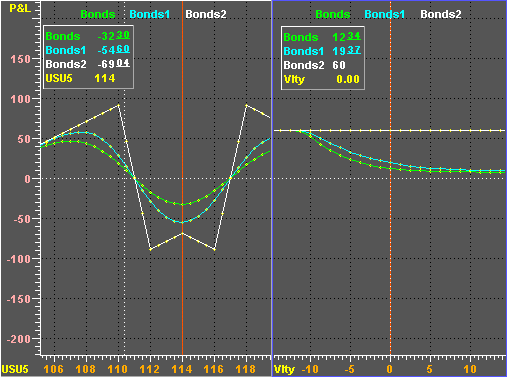Click the green Bonds curve minimum at 114
507x377 pixels.
[182, 204]
